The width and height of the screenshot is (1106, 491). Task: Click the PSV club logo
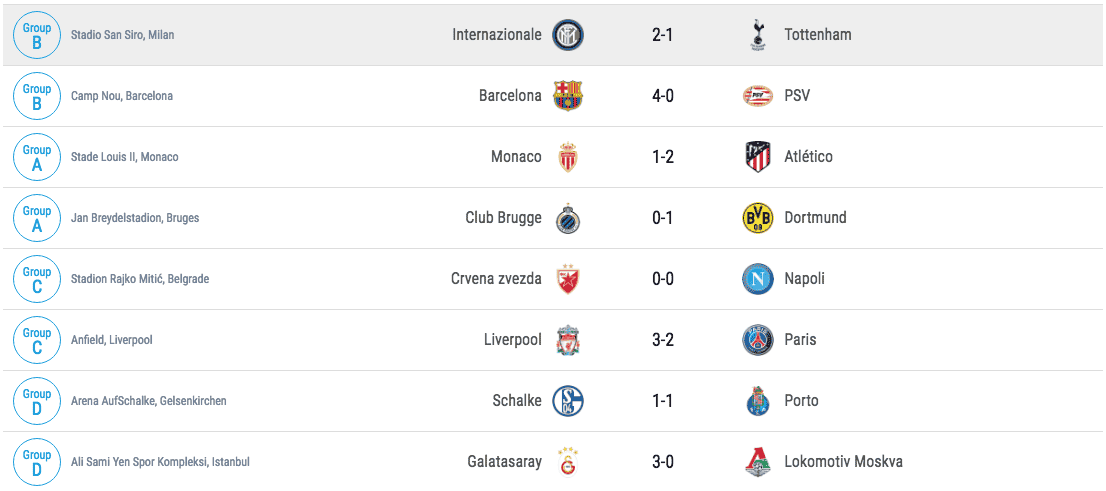[x=758, y=96]
